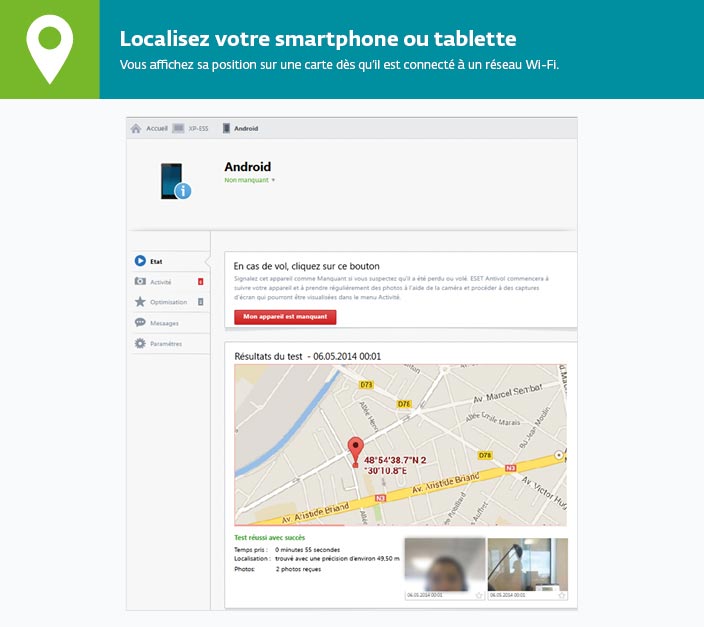704x627 pixels.
Task: Expand the Non manquant status dropdown
Action: (x=250, y=180)
